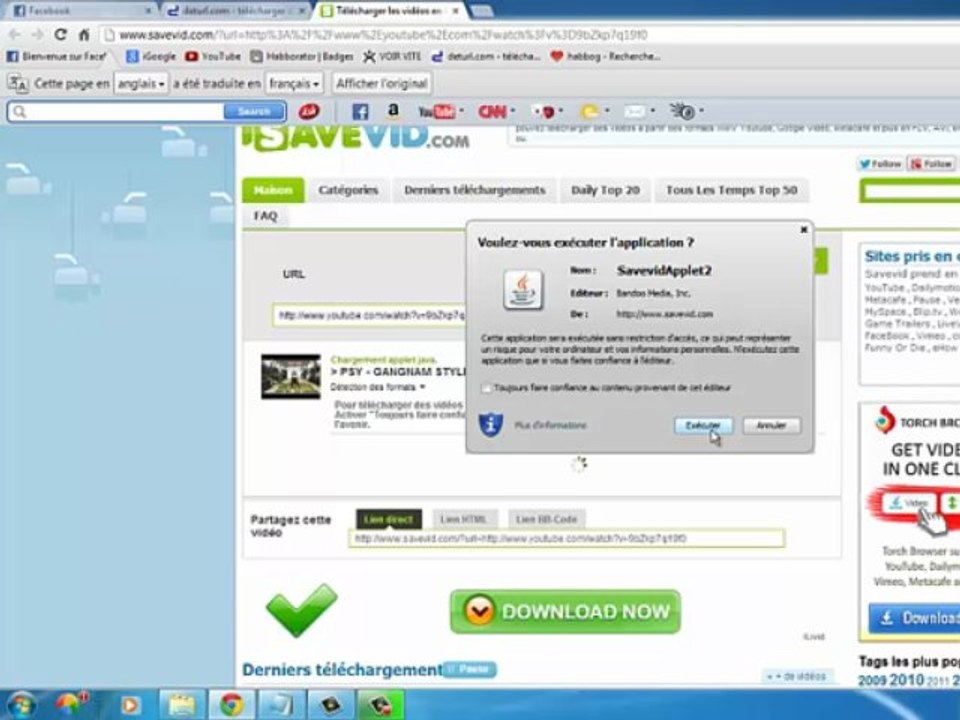The width and height of the screenshot is (960, 720).
Task: Open the Daily Top 20 tab
Action: 606,190
